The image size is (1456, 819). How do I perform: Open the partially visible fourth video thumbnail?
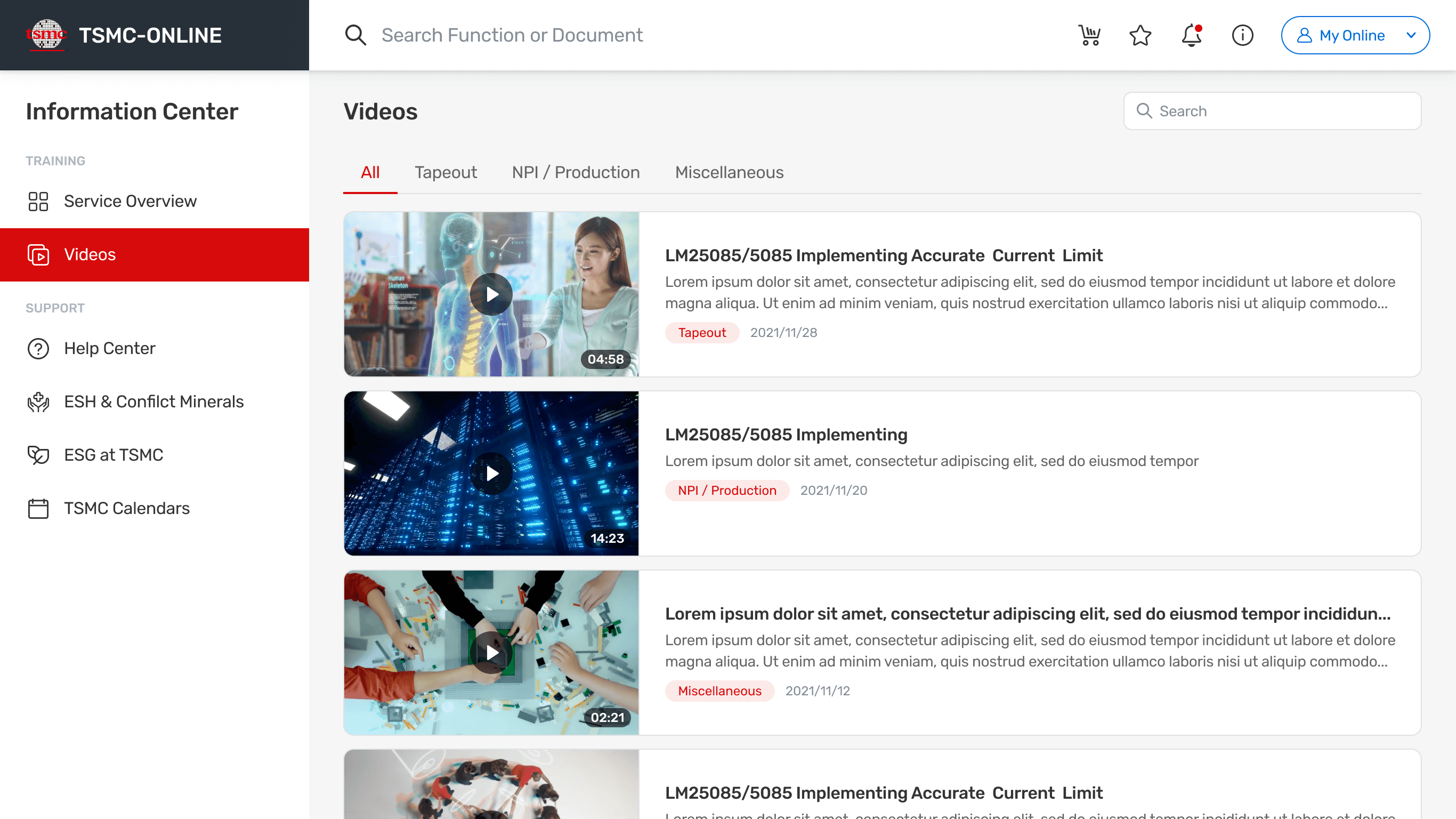tap(491, 784)
